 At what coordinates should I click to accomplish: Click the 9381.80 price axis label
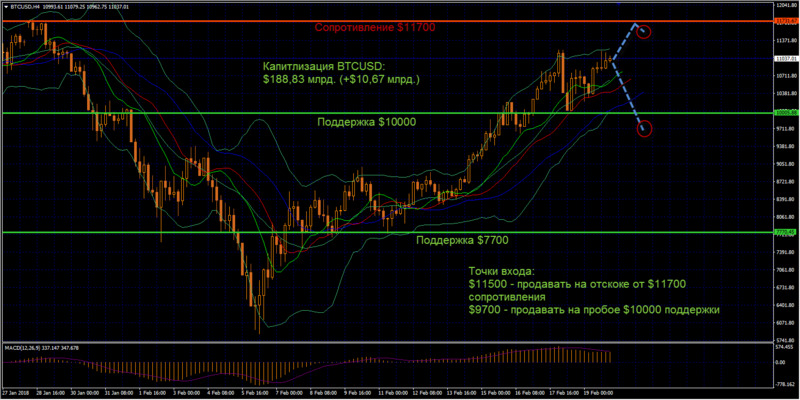coord(786,147)
